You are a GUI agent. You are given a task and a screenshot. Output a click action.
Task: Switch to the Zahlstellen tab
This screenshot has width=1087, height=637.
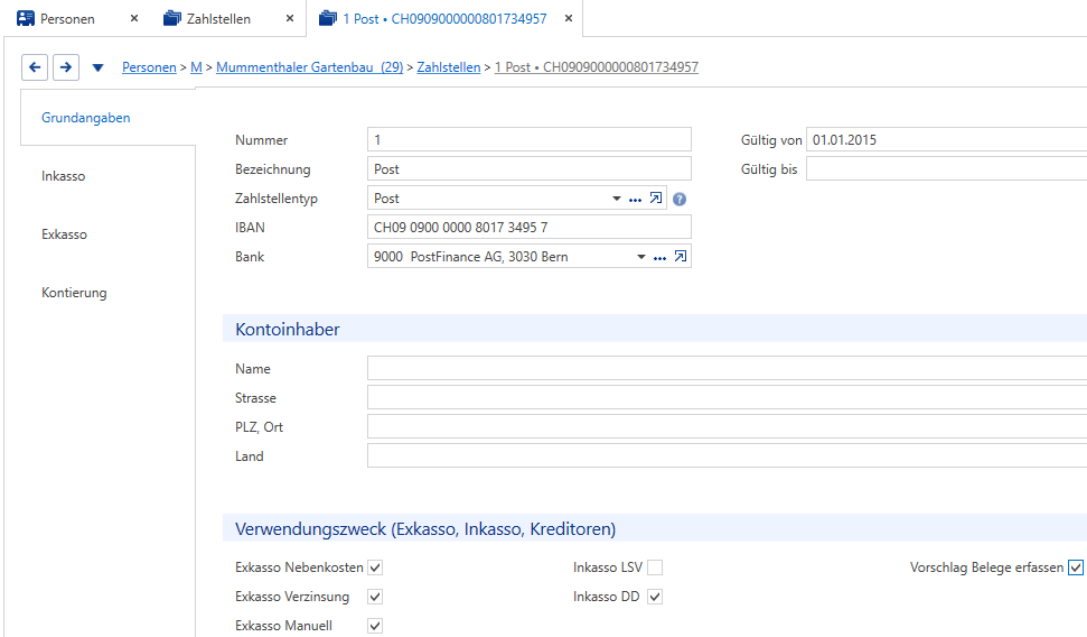click(218, 19)
